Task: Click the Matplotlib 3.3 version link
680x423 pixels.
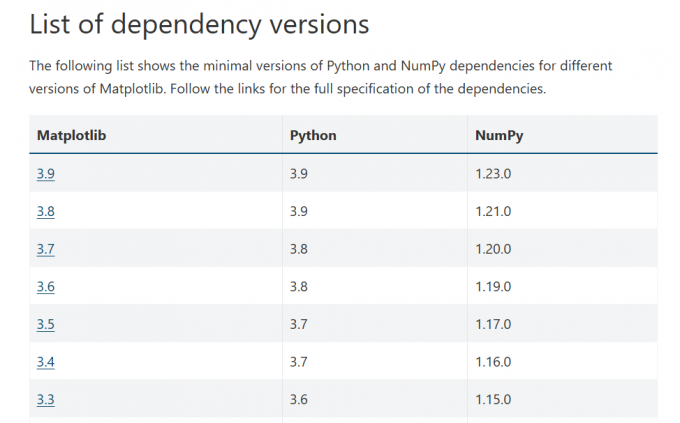Action: 46,399
